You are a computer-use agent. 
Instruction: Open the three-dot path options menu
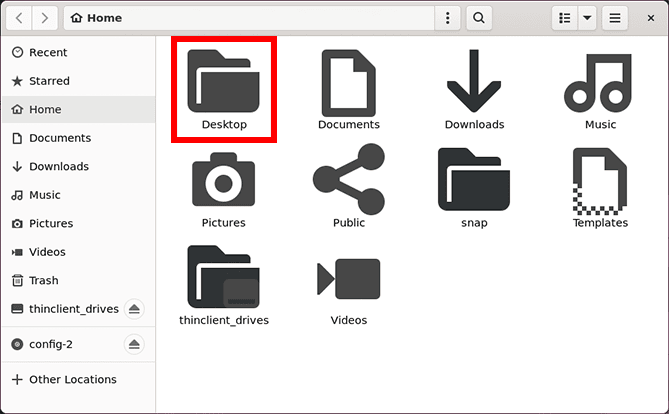(x=447, y=18)
